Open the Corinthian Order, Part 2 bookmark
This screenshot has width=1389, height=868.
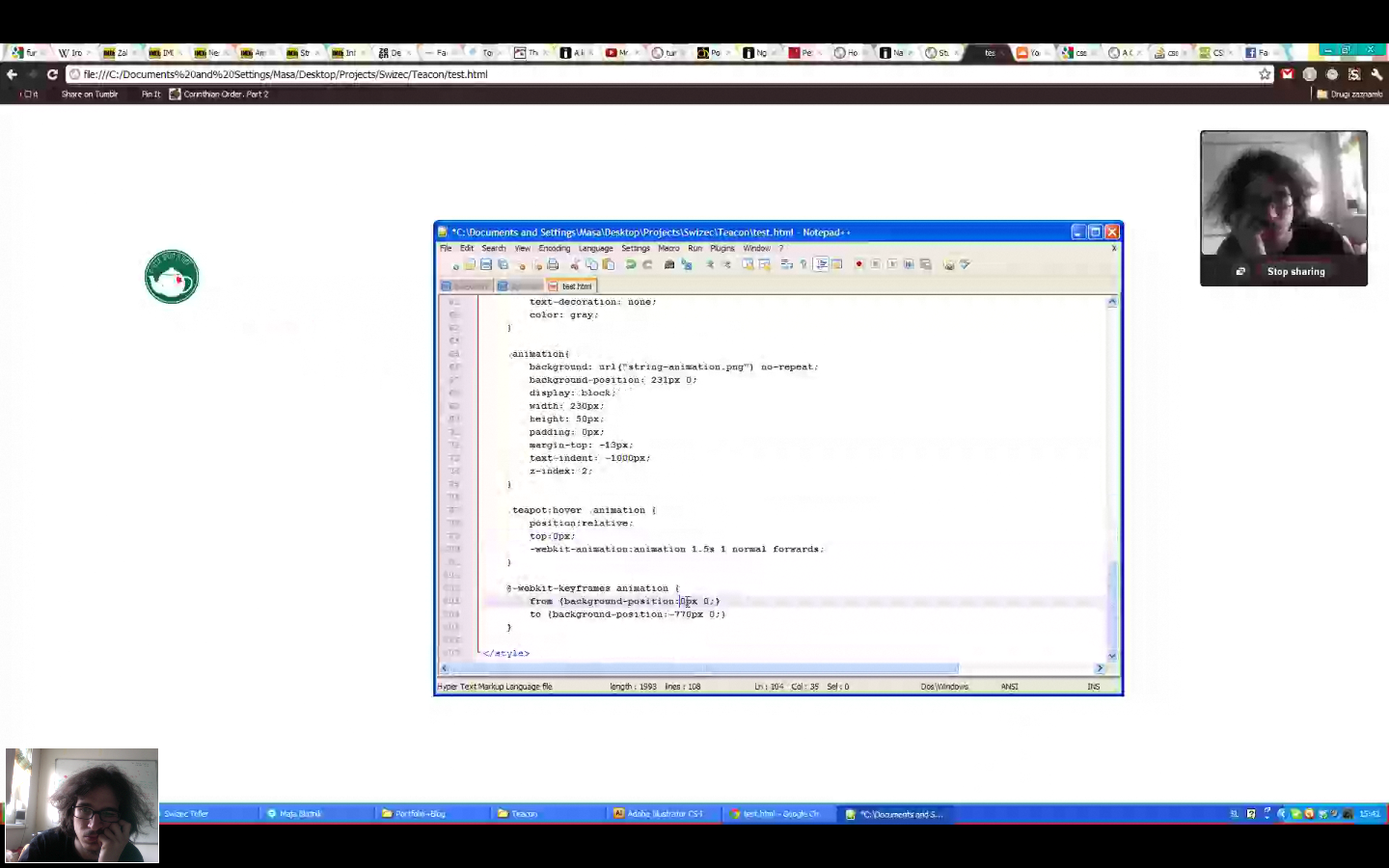tap(219, 95)
